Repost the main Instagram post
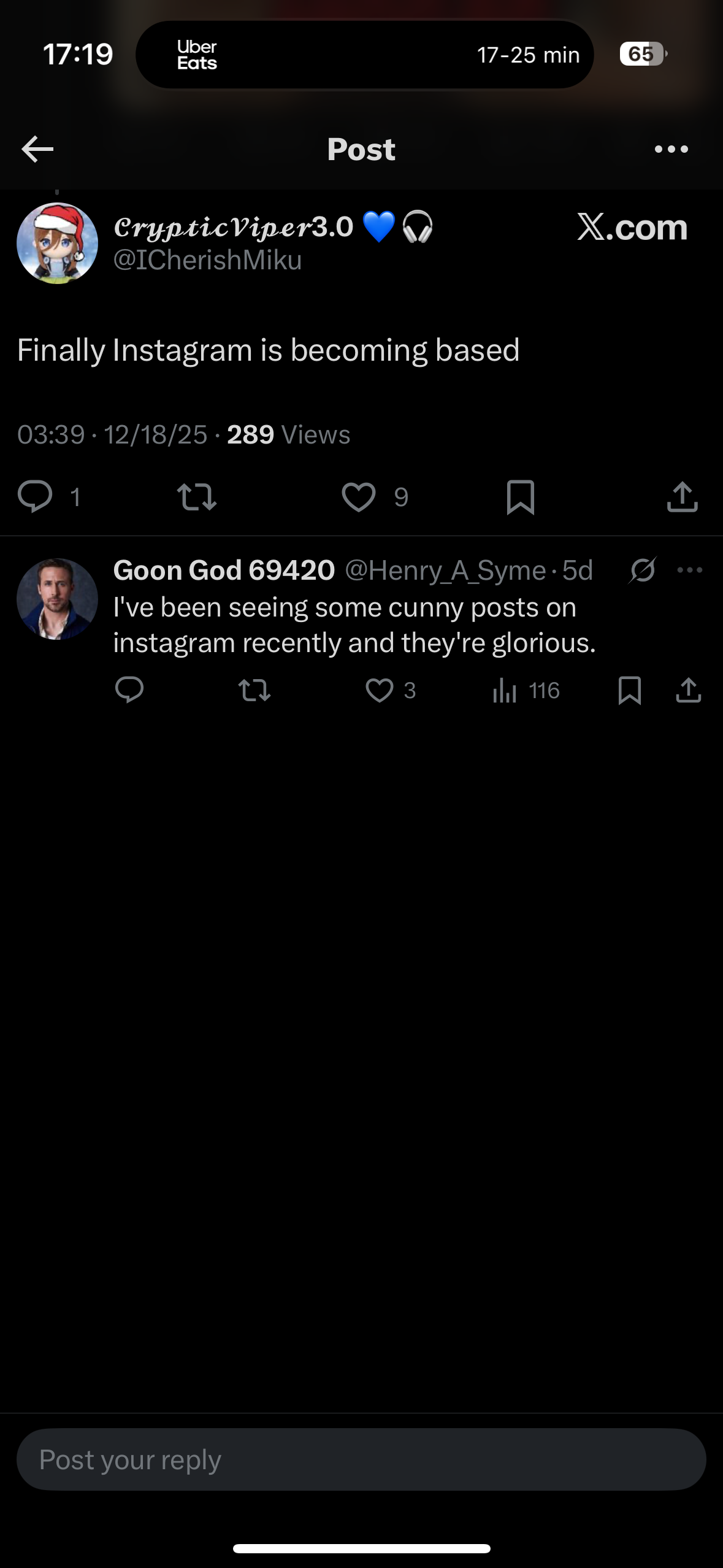723x1568 pixels. pos(196,497)
